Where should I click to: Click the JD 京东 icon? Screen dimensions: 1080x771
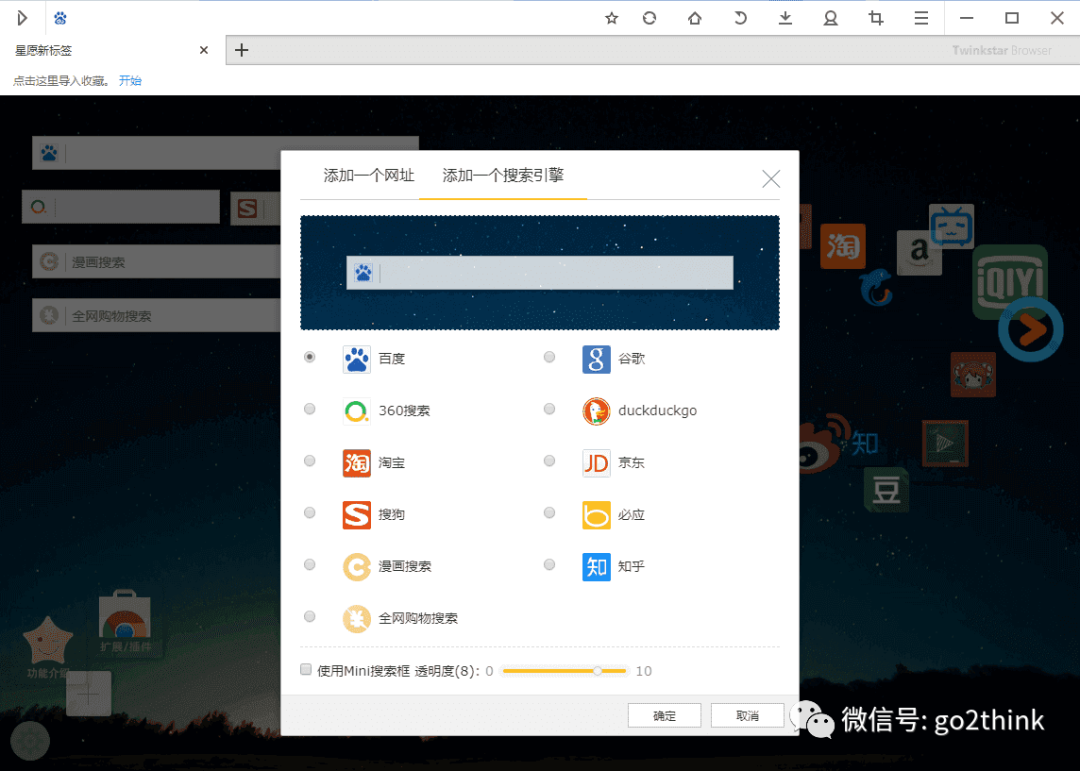click(596, 463)
